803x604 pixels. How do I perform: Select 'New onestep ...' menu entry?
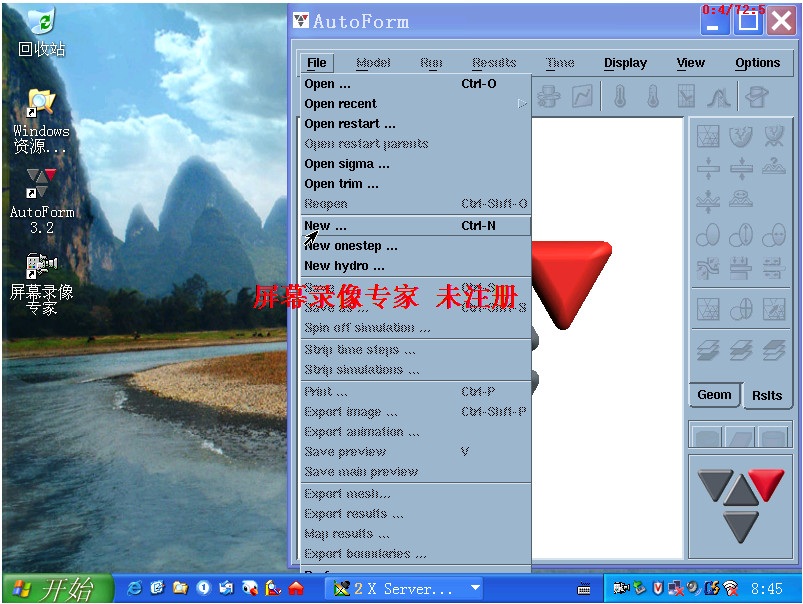click(x=415, y=246)
